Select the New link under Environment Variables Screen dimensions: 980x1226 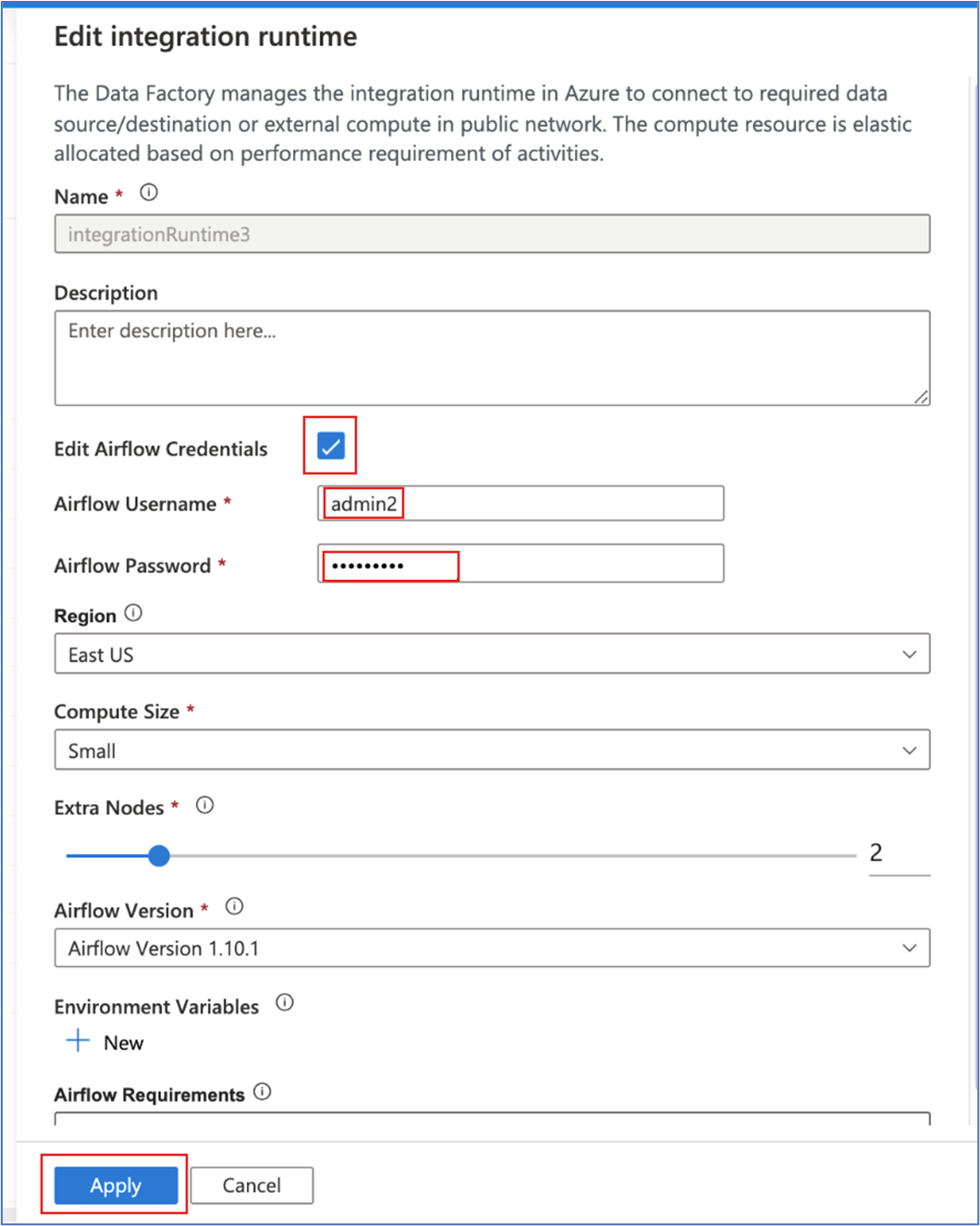122,1042
